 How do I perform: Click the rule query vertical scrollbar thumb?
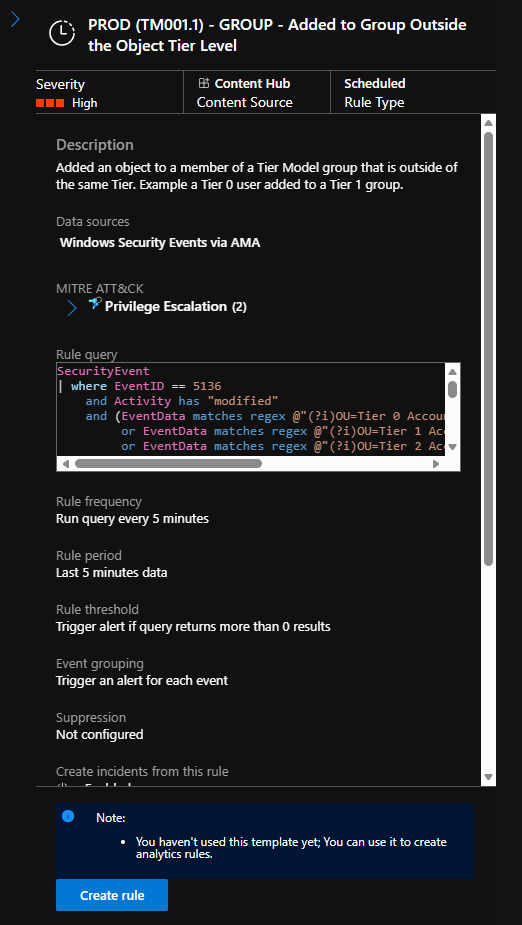click(452, 389)
